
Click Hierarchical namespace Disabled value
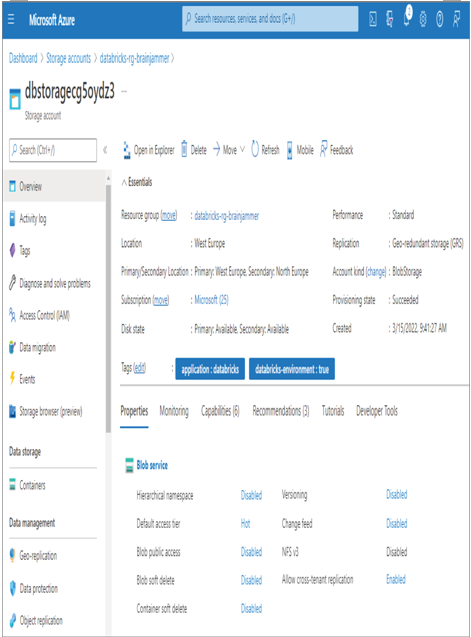point(252,495)
